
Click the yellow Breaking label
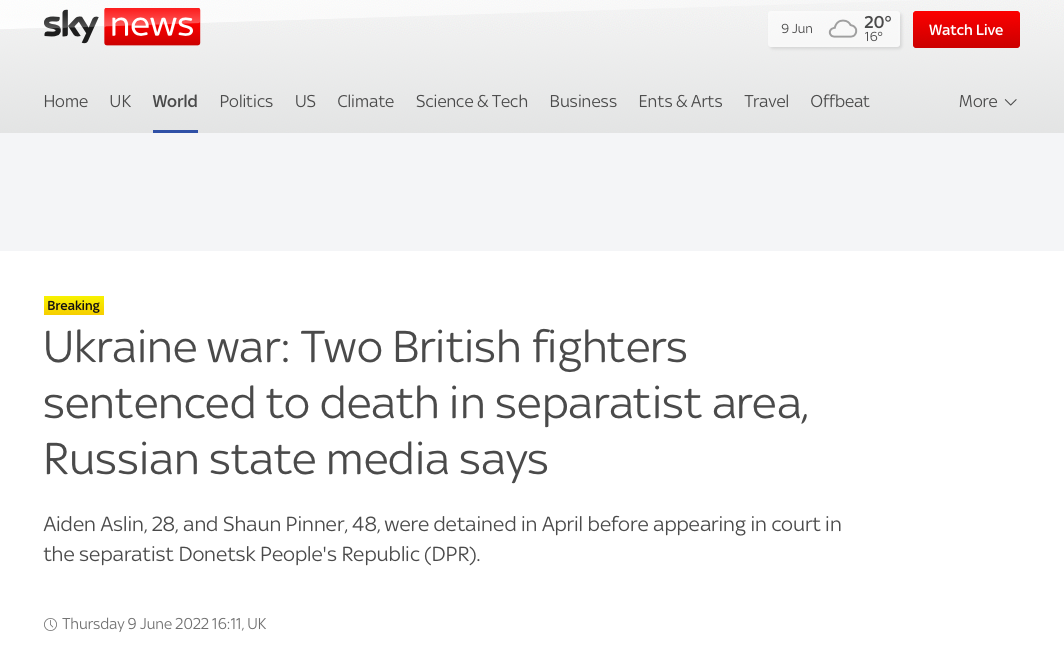click(74, 306)
